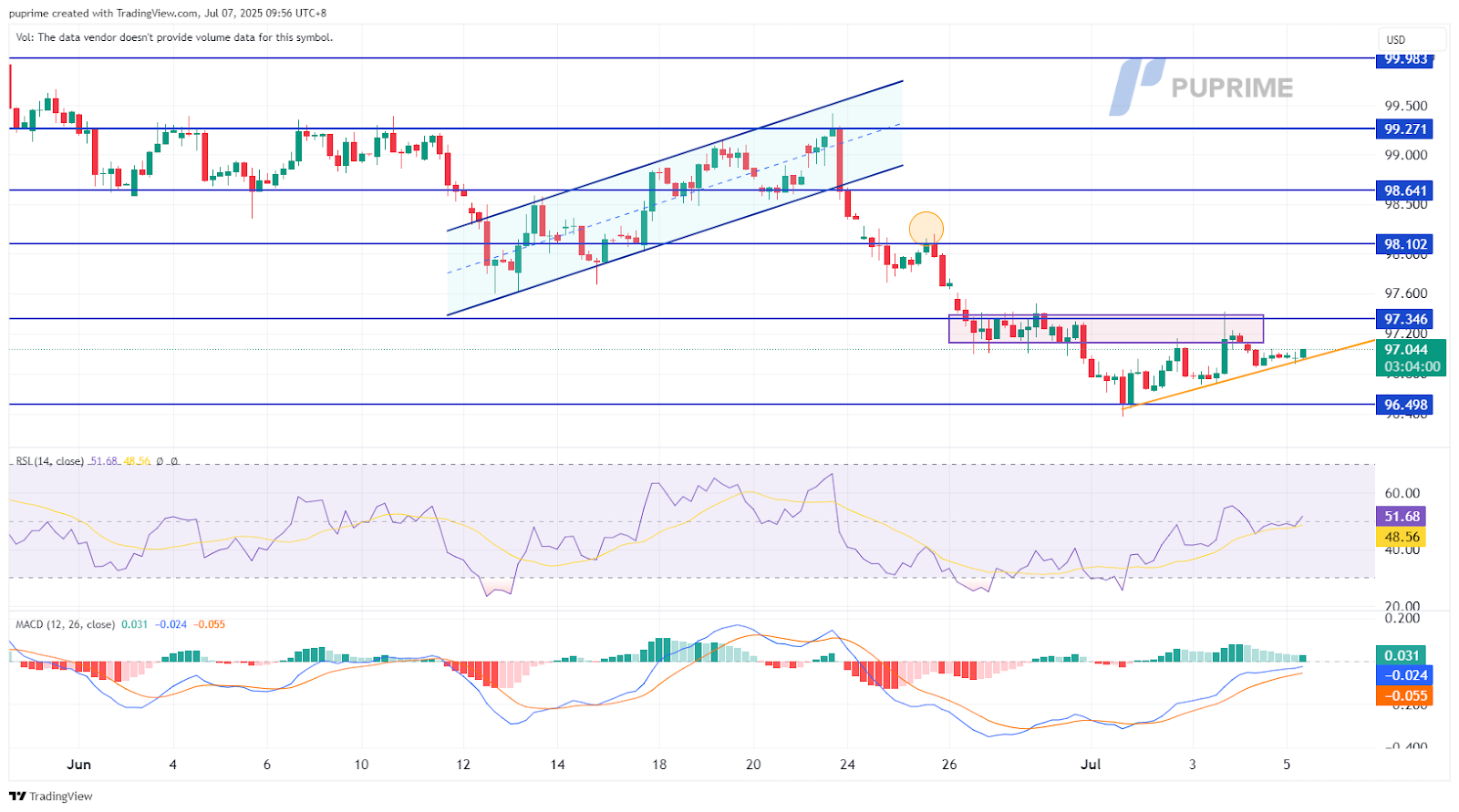Select the pink rectangle zone near 97.346
Viewport: 1459px width, 812px height.
pyautogui.click(x=1106, y=328)
